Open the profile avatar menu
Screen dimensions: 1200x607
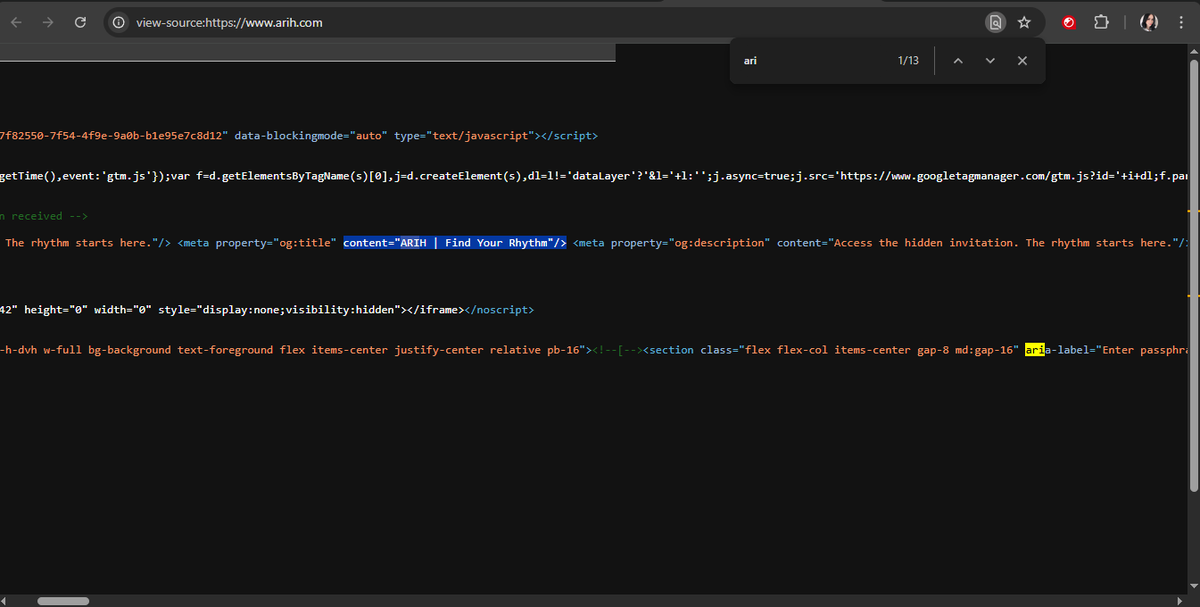(1149, 22)
